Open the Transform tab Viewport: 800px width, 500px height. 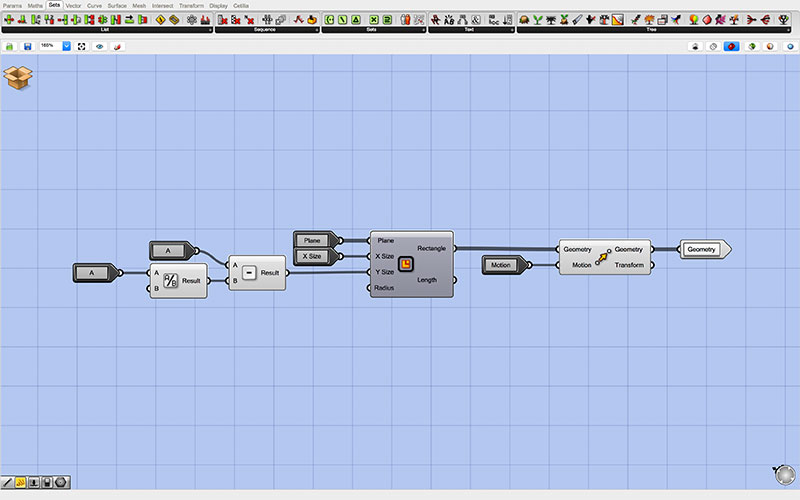(x=191, y=6)
